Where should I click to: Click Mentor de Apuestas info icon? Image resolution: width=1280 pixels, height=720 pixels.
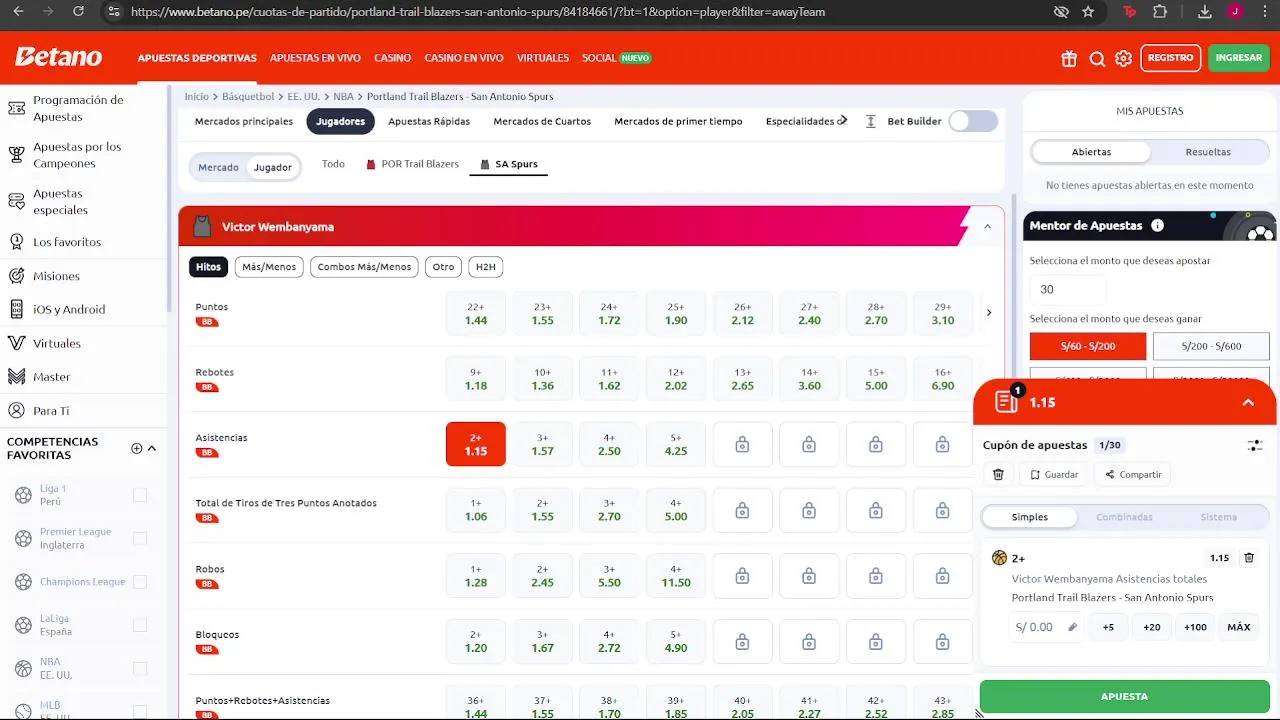click(x=1157, y=225)
